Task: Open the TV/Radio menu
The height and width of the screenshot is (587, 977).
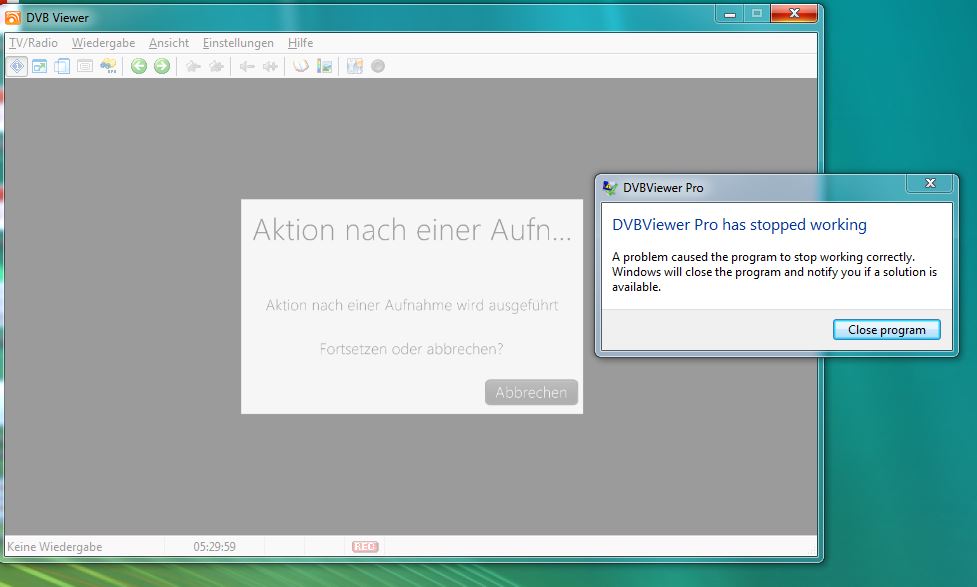Action: 33,43
